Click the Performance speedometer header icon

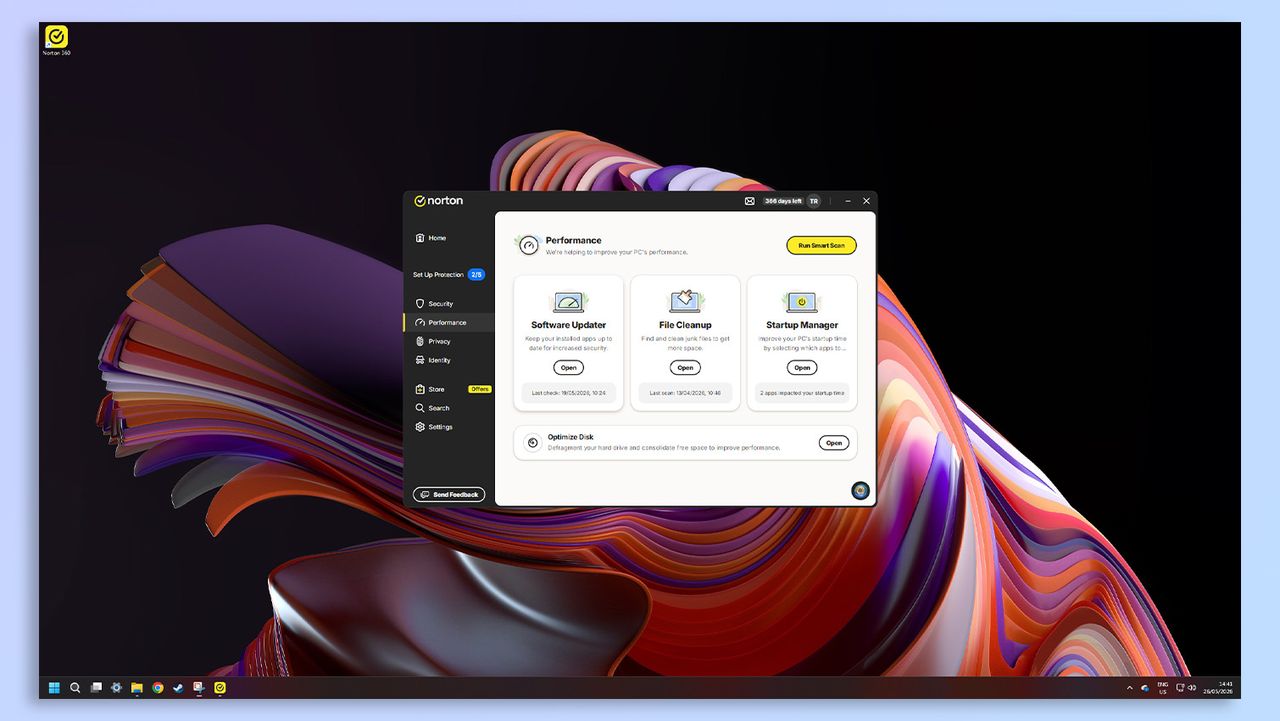tap(529, 245)
